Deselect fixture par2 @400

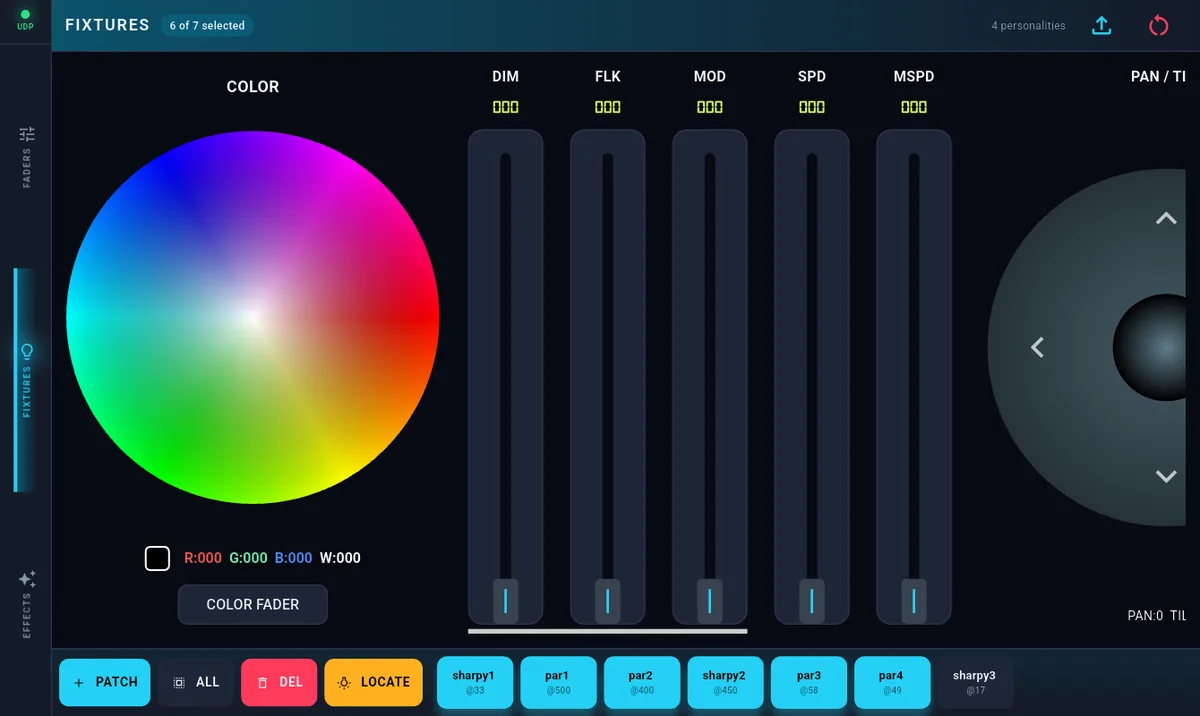(641, 682)
